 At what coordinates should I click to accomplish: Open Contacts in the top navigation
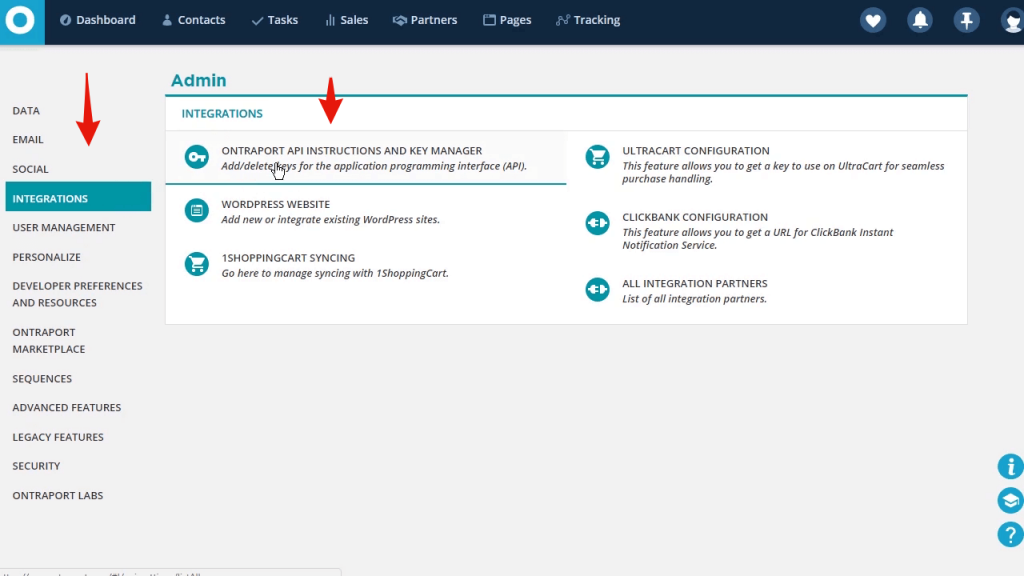194,20
